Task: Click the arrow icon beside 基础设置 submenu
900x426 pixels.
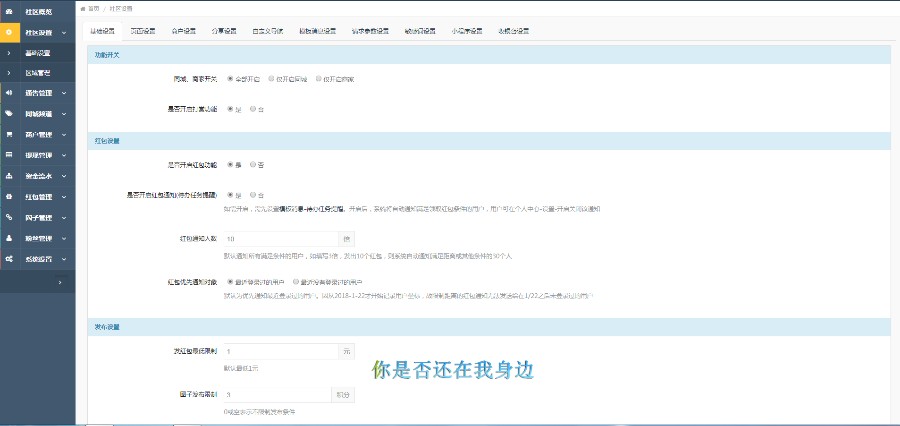Action: (x=9, y=53)
